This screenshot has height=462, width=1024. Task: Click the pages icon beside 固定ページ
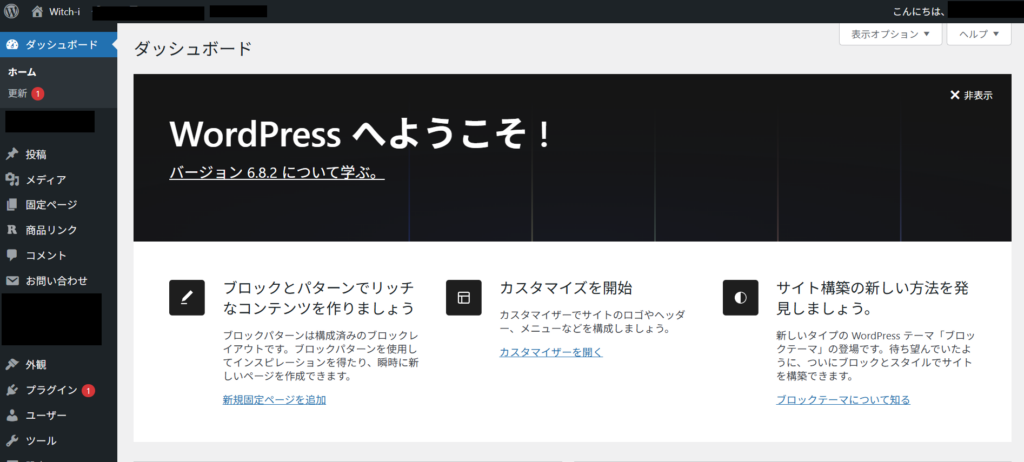[x=12, y=205]
